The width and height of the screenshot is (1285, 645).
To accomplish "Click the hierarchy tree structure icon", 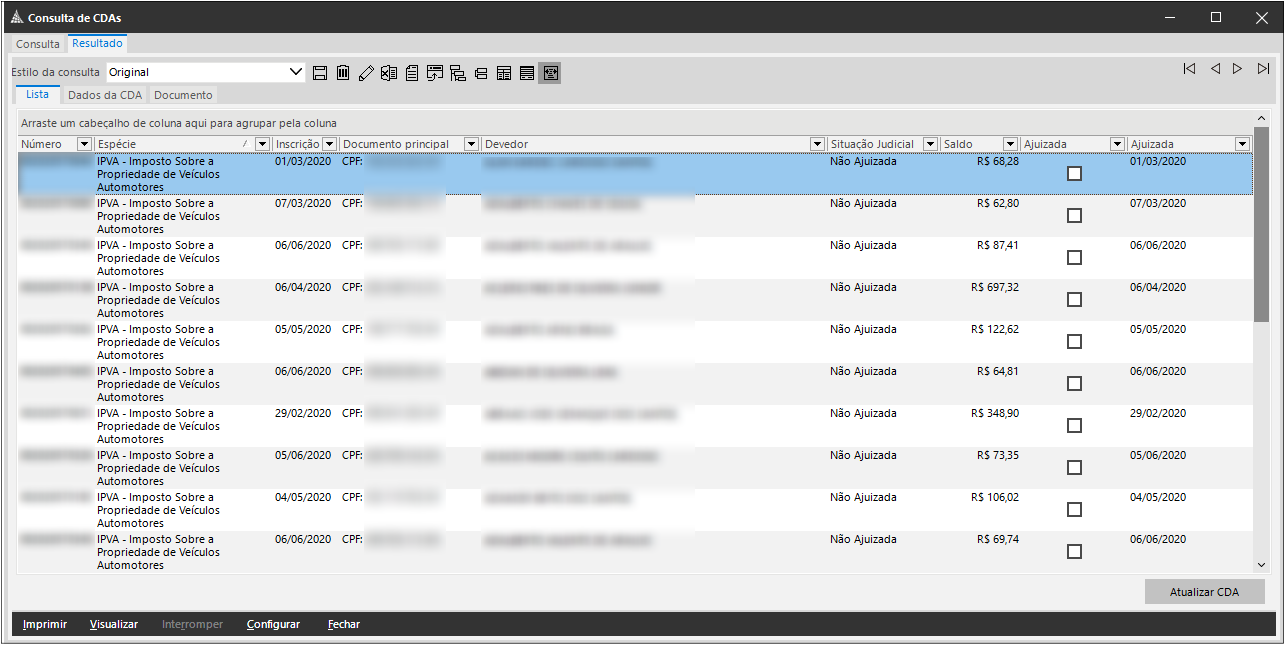I will (x=458, y=72).
